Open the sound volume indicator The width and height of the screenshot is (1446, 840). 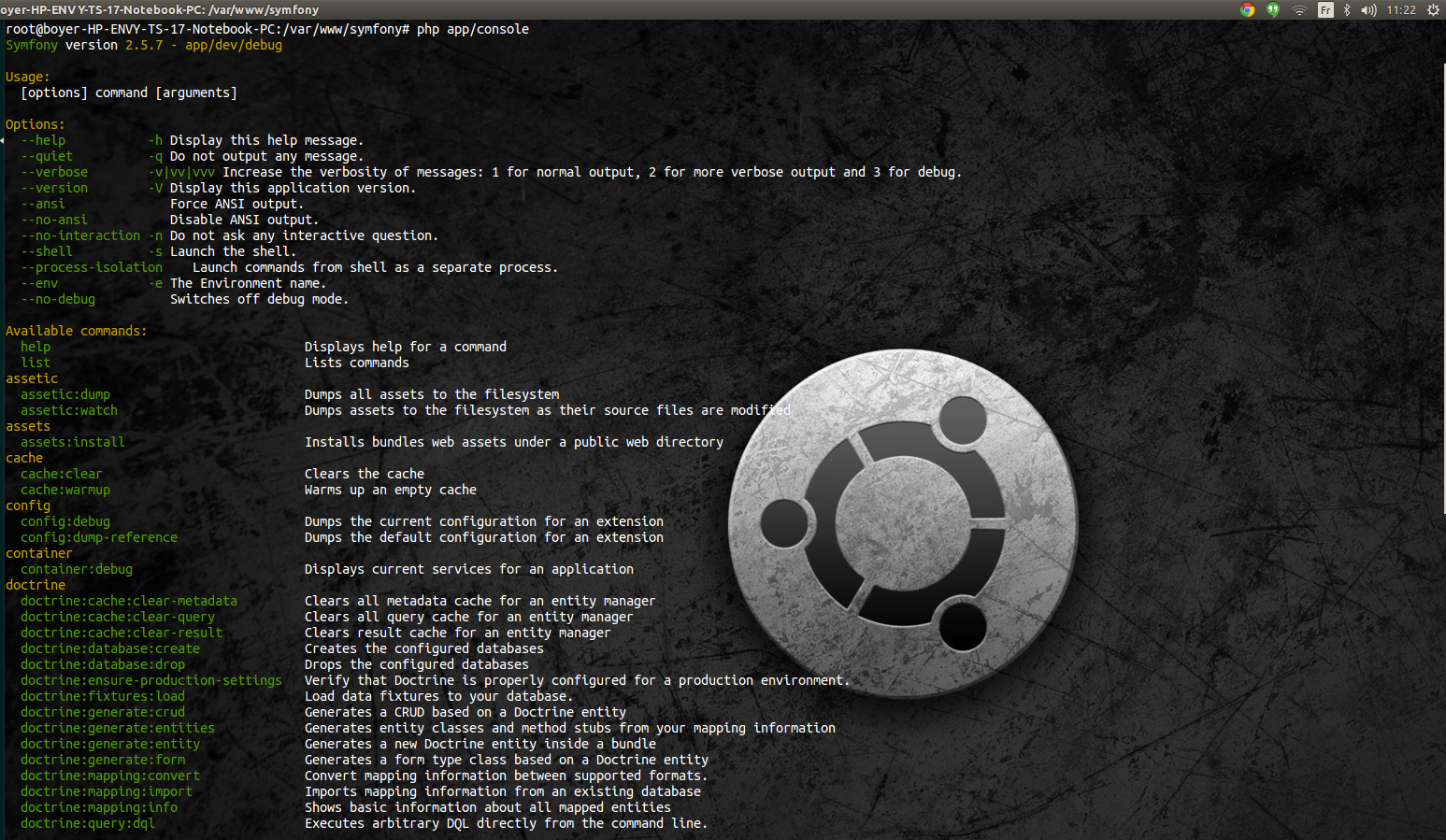[1368, 10]
